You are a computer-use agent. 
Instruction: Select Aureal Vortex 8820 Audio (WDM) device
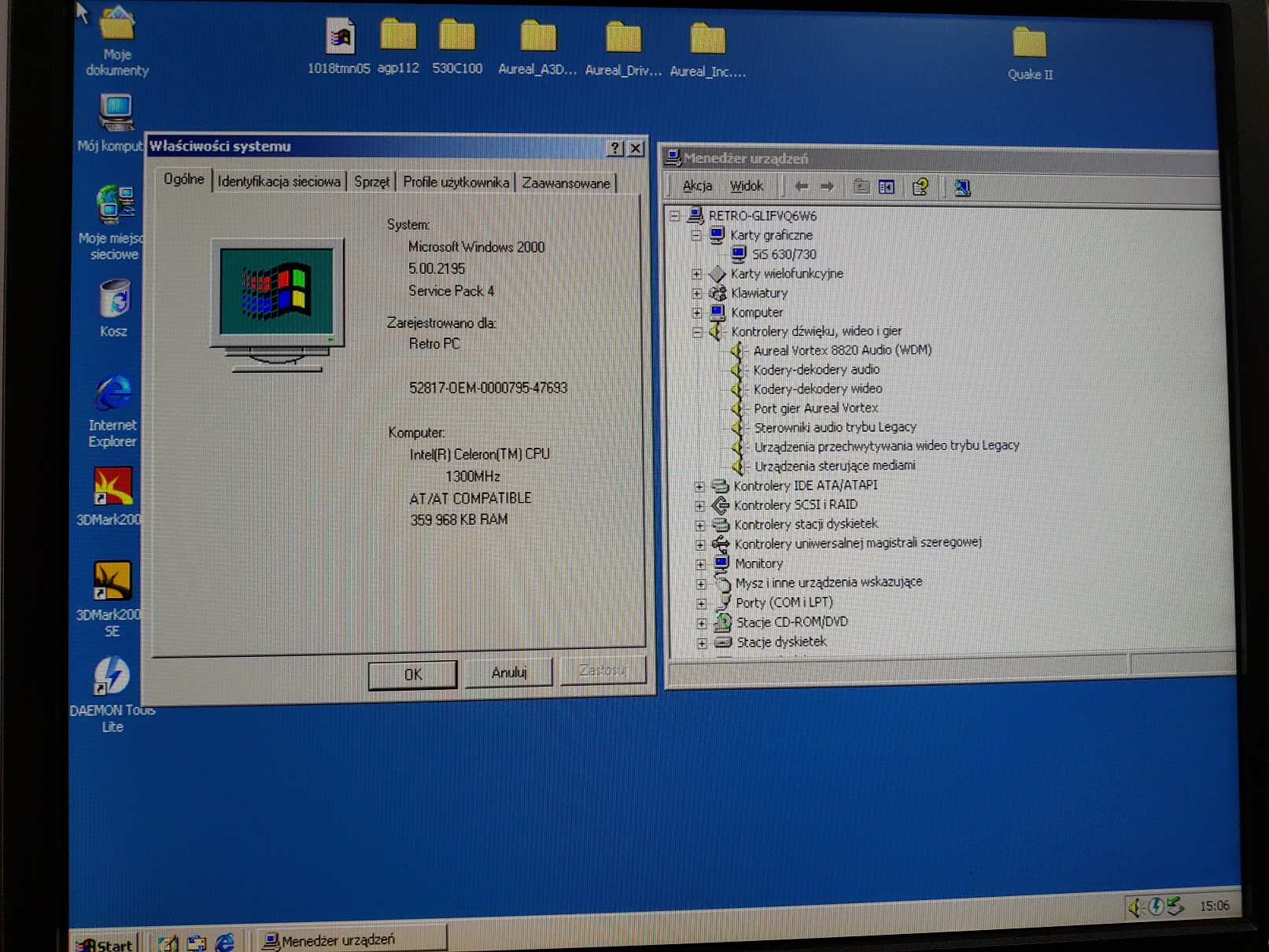[x=842, y=350]
